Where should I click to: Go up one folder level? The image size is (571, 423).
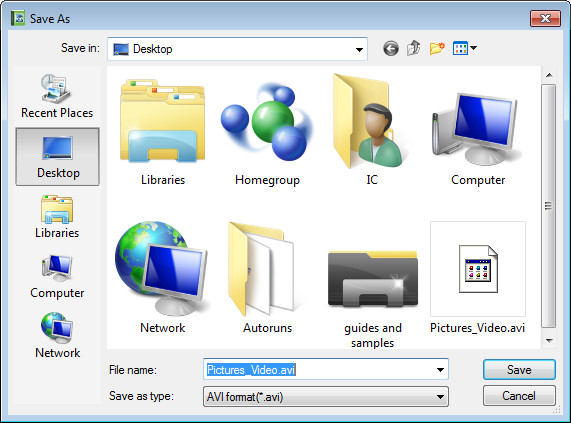(414, 48)
